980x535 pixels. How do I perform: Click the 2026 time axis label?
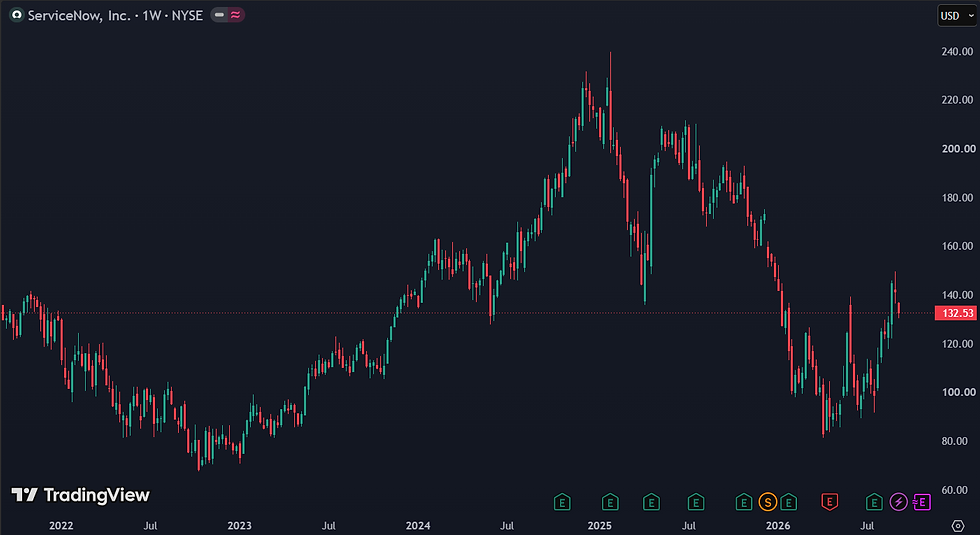tap(778, 526)
